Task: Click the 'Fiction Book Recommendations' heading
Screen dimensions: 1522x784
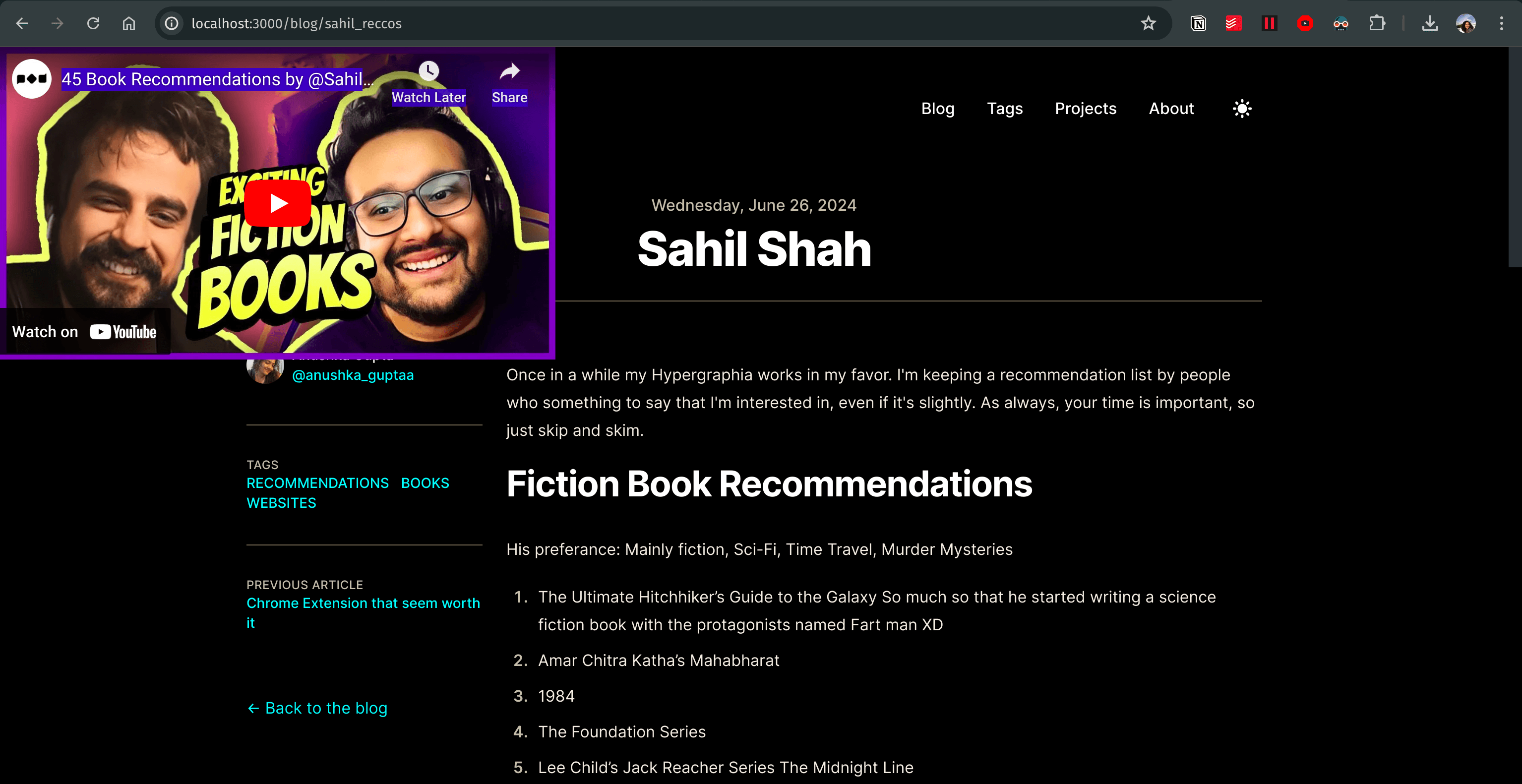Action: tap(769, 484)
